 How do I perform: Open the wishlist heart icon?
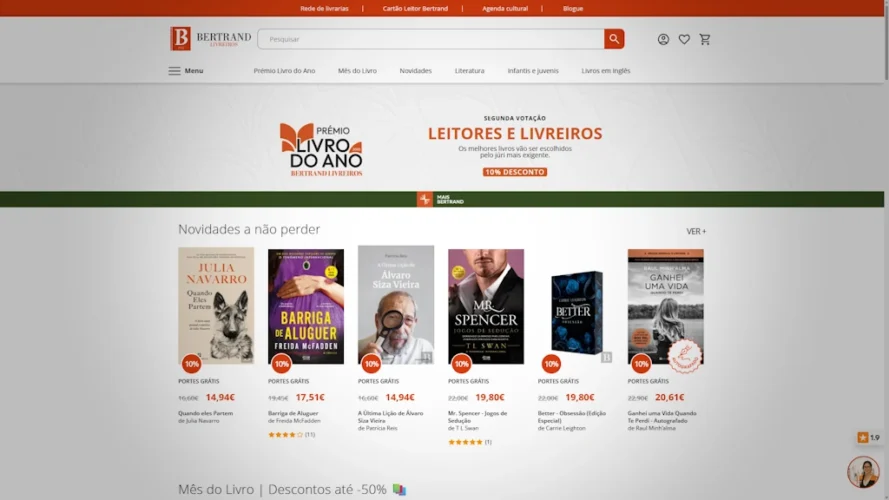[x=684, y=39]
